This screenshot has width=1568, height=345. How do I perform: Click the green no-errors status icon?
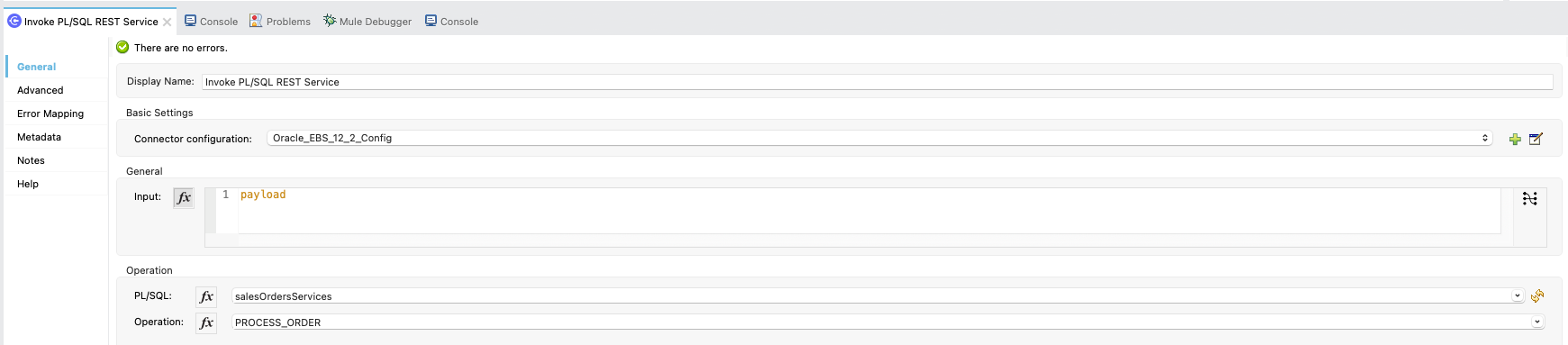coord(122,48)
